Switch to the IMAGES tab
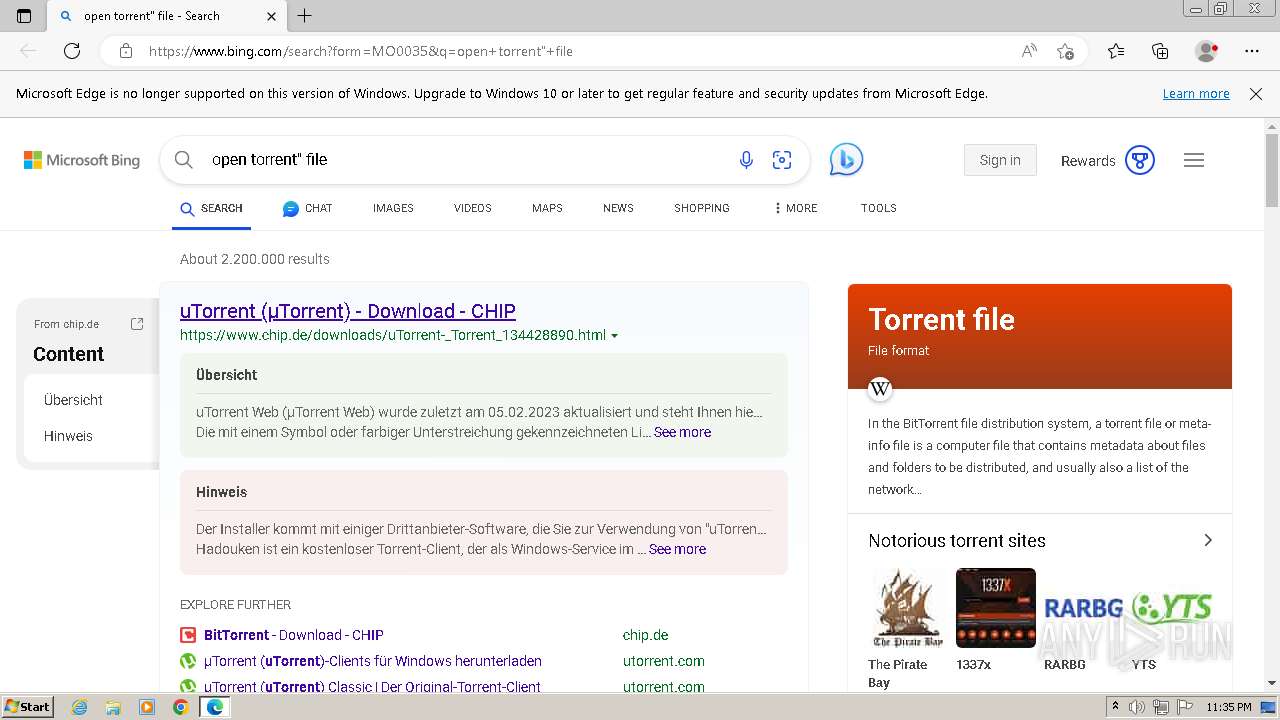Image resolution: width=1280 pixels, height=720 pixels. 393,209
